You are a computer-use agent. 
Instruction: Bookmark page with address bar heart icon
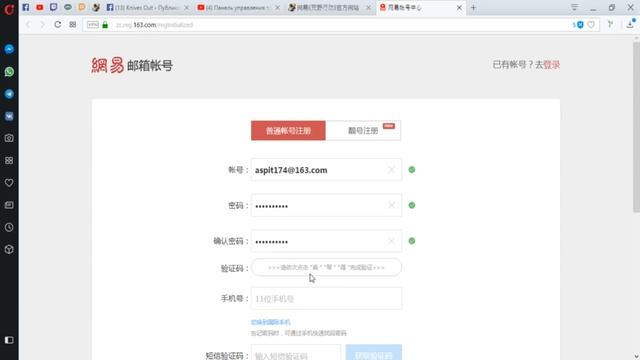[591, 25]
